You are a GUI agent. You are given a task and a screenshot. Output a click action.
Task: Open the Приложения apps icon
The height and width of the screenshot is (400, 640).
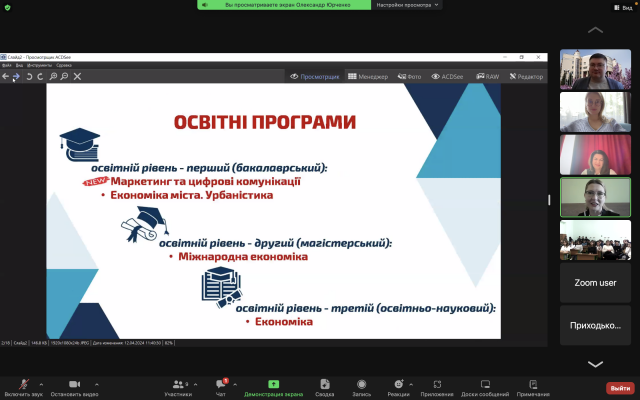(437, 385)
